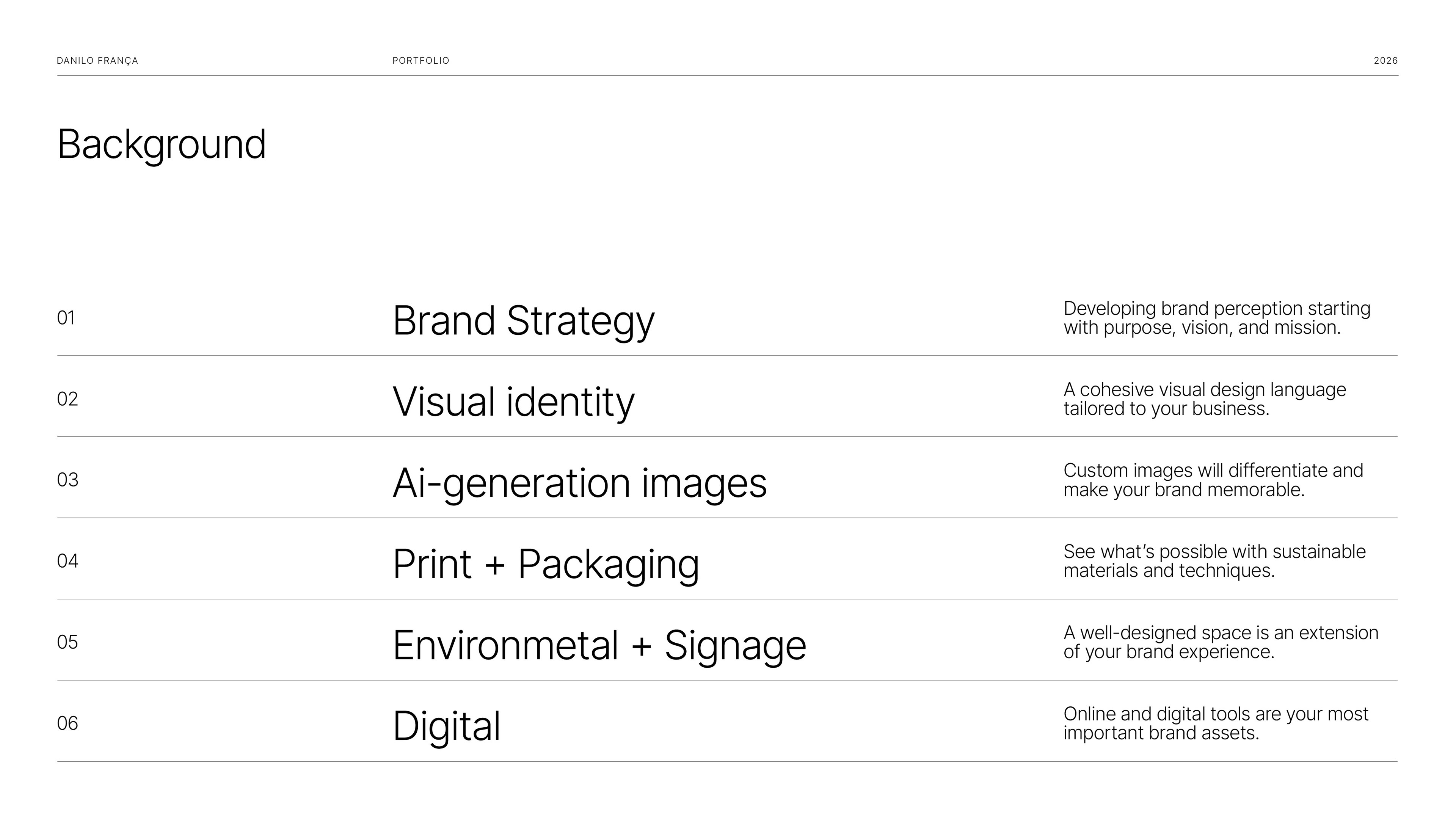
Task: Click row number 04
Action: pos(68,561)
